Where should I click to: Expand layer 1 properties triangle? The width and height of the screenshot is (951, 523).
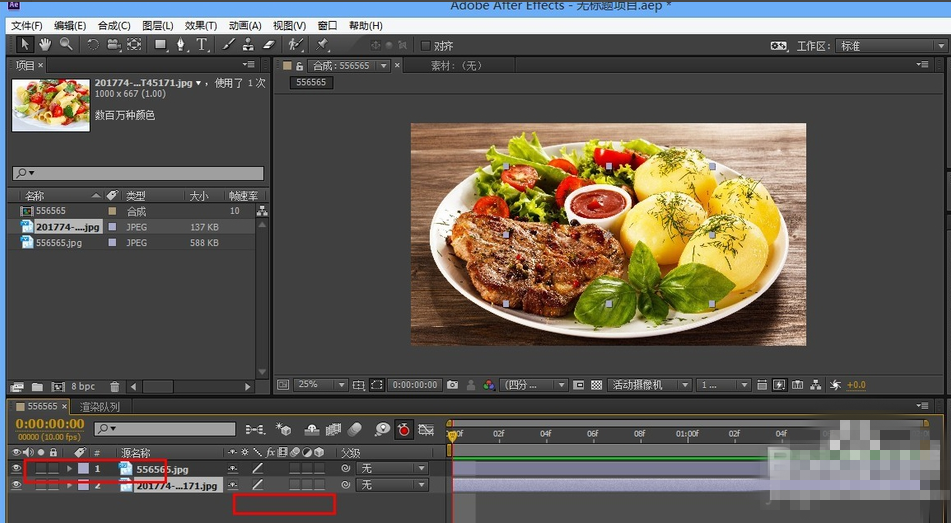[x=69, y=468]
